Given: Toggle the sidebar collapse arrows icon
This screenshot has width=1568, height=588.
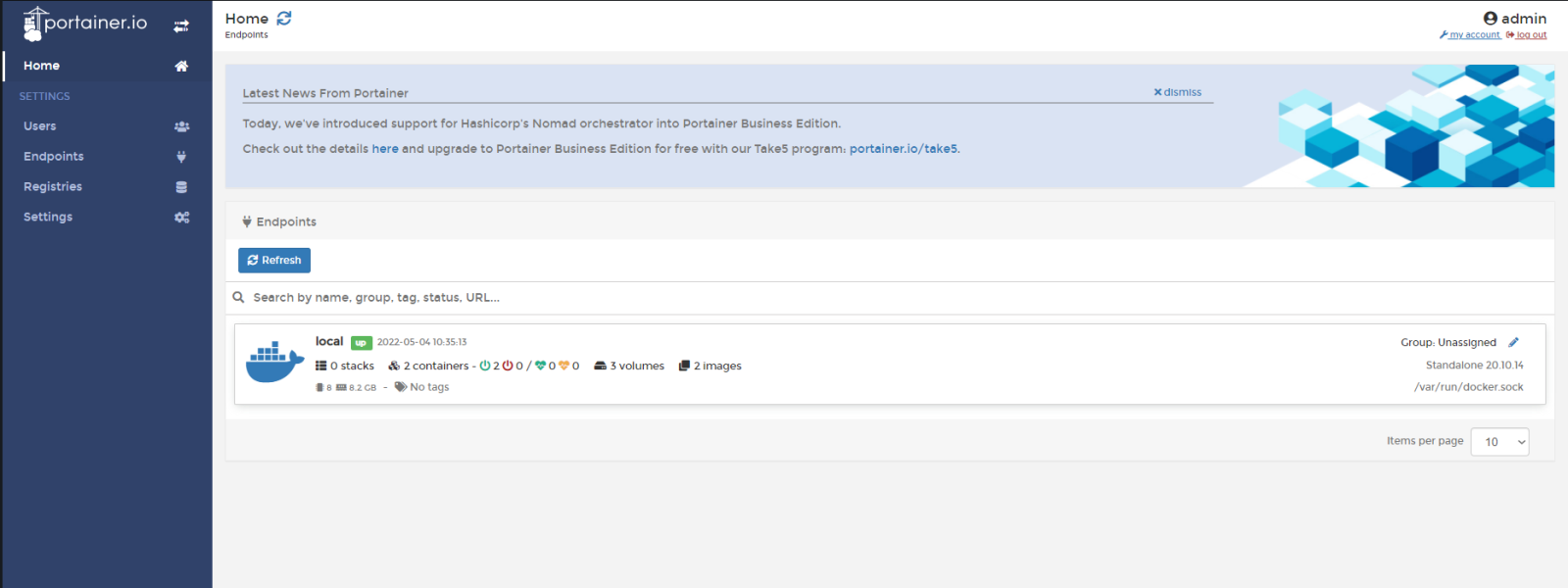Looking at the screenshot, I should click(x=181, y=26).
